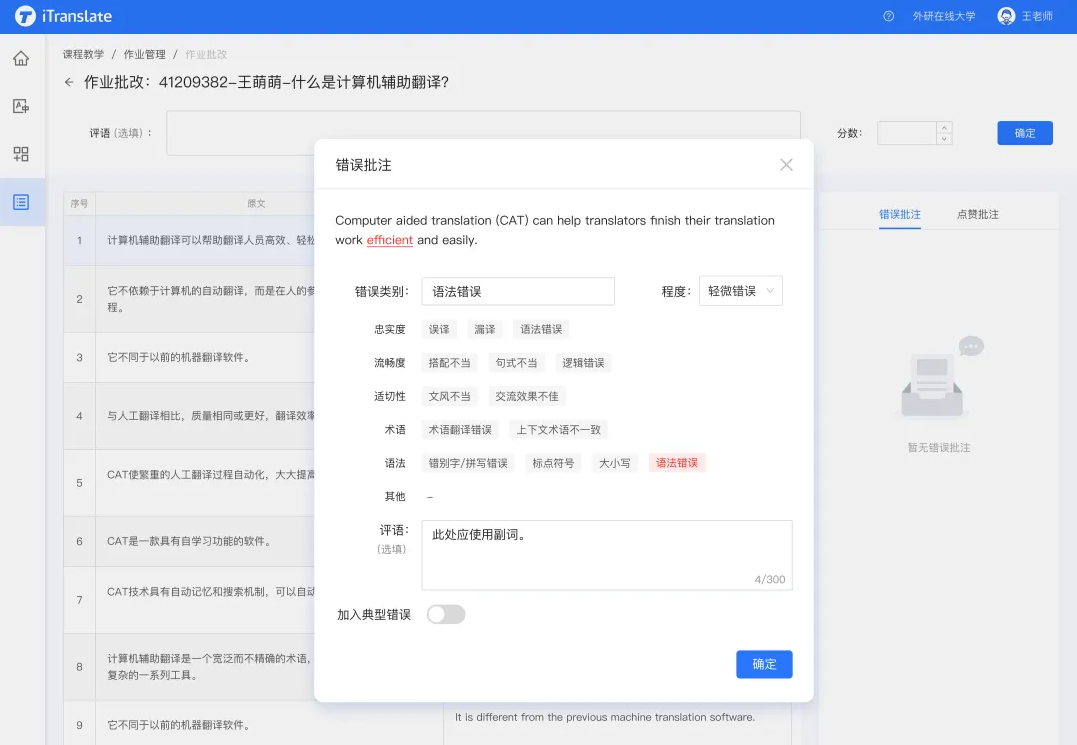Select the 标点符号 error tag
Viewport: 1077px width, 745px height.
553,463
